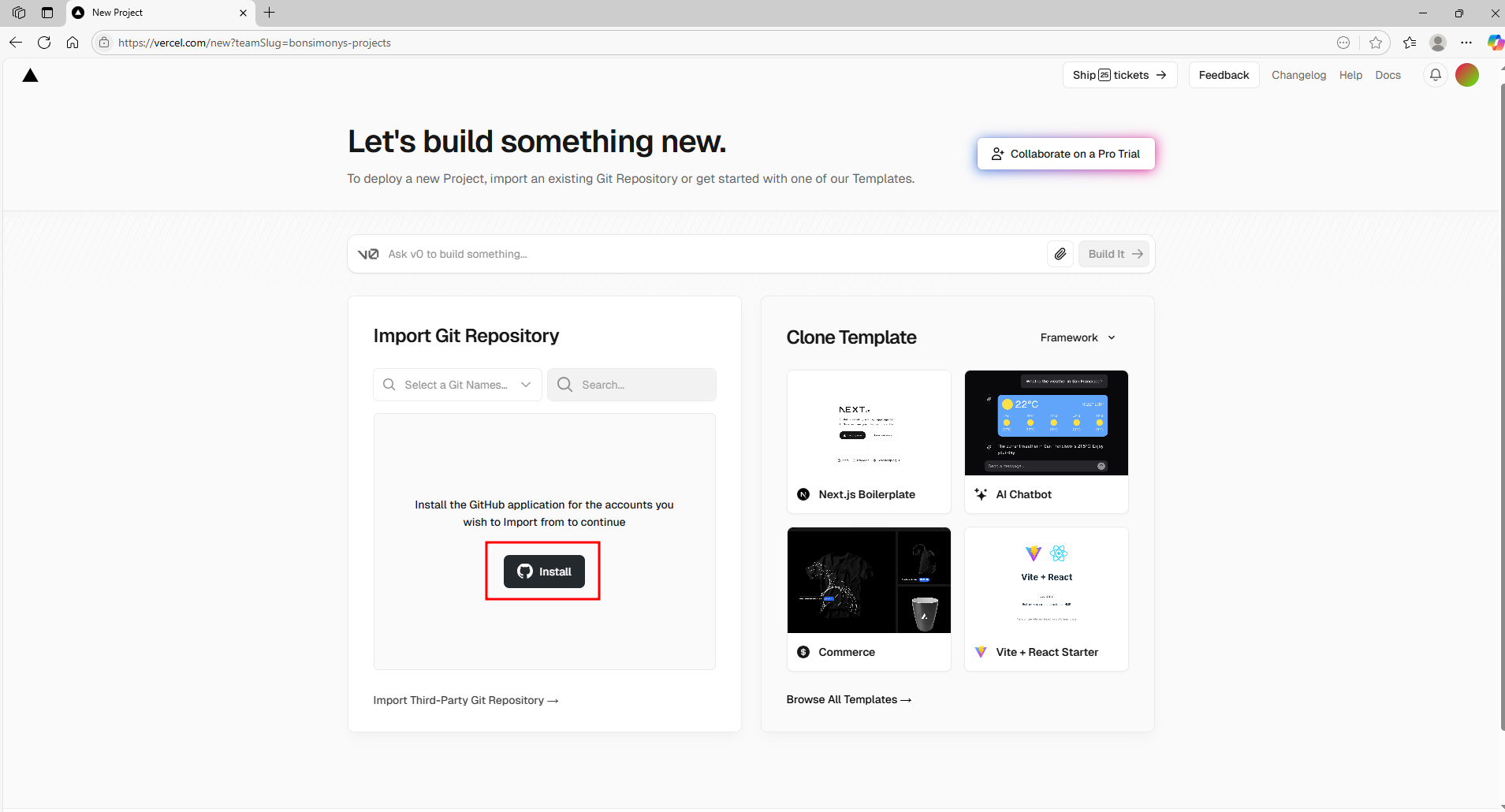Open the Changelog link
1505x812 pixels.
tap(1298, 75)
